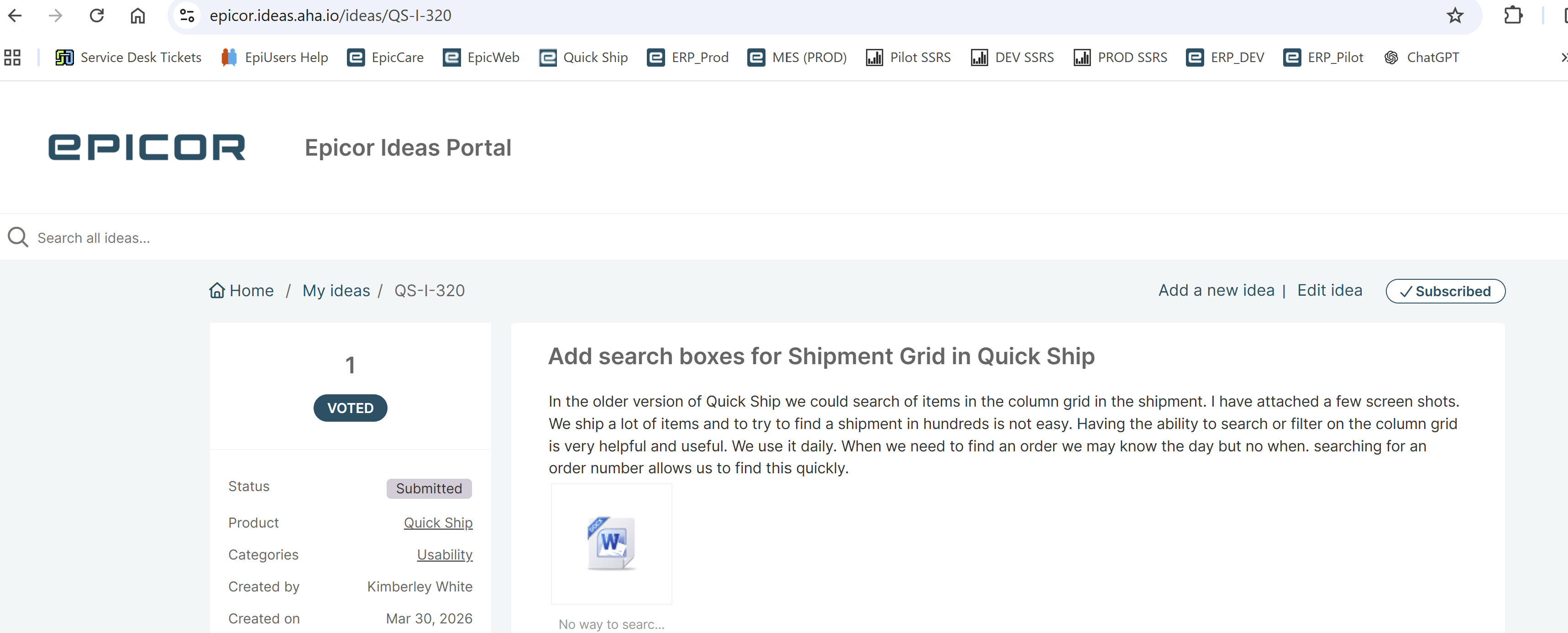Open the Word document attachment thumbnail
The width and height of the screenshot is (1568, 633).
[x=611, y=544]
